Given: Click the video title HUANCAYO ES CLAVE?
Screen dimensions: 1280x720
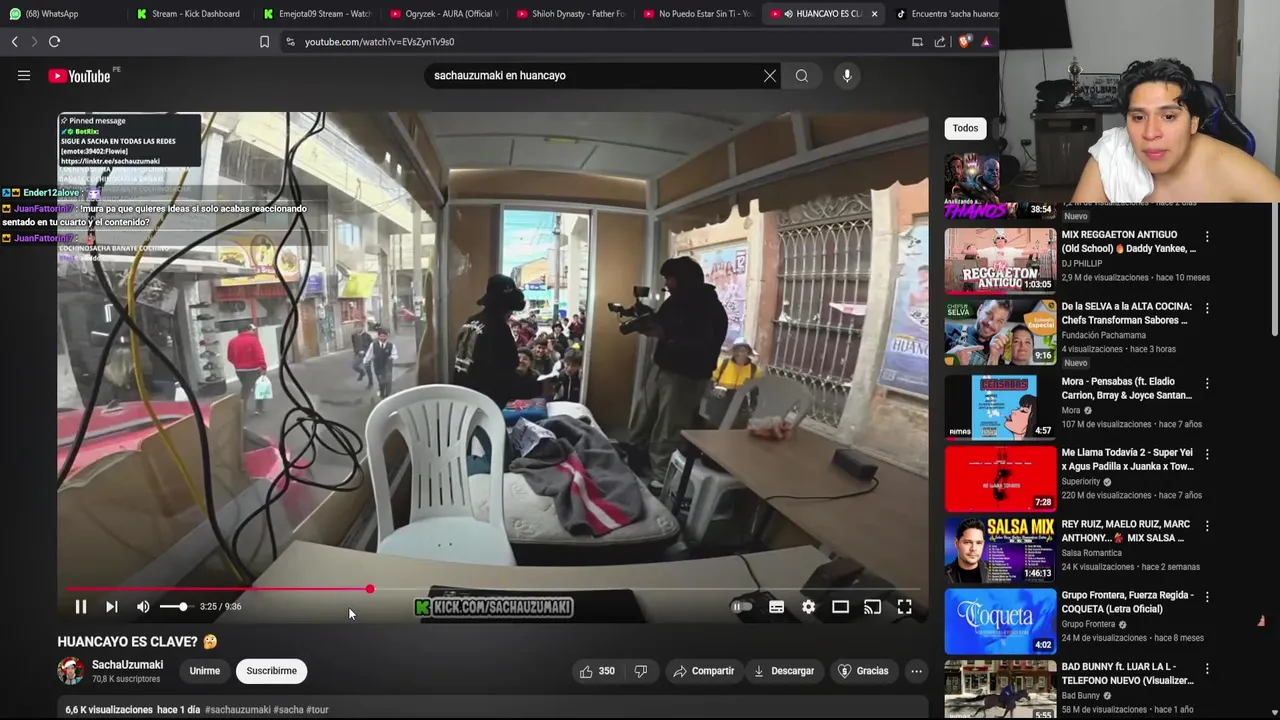Looking at the screenshot, I should pyautogui.click(x=137, y=642).
